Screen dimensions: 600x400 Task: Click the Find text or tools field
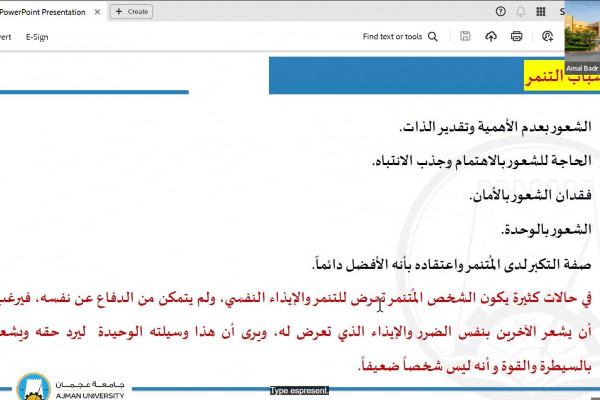click(x=392, y=37)
